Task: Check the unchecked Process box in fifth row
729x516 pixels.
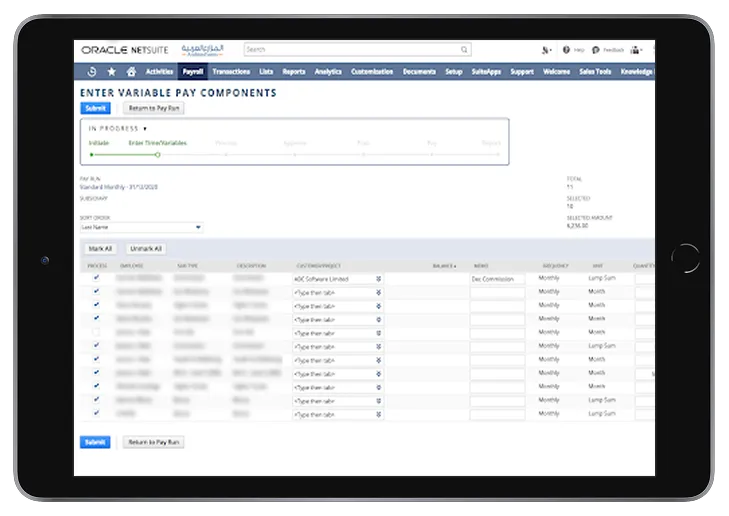Action: pos(96,331)
